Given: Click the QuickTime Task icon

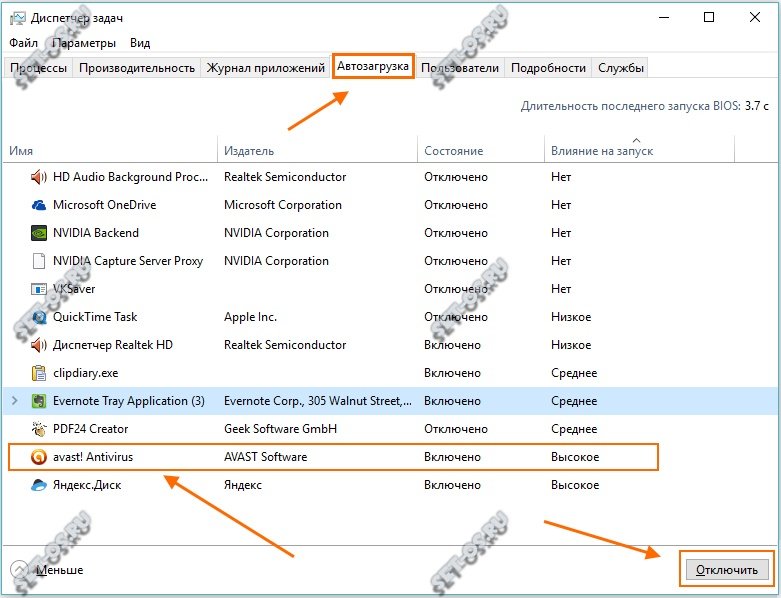Looking at the screenshot, I should click(x=39, y=317).
